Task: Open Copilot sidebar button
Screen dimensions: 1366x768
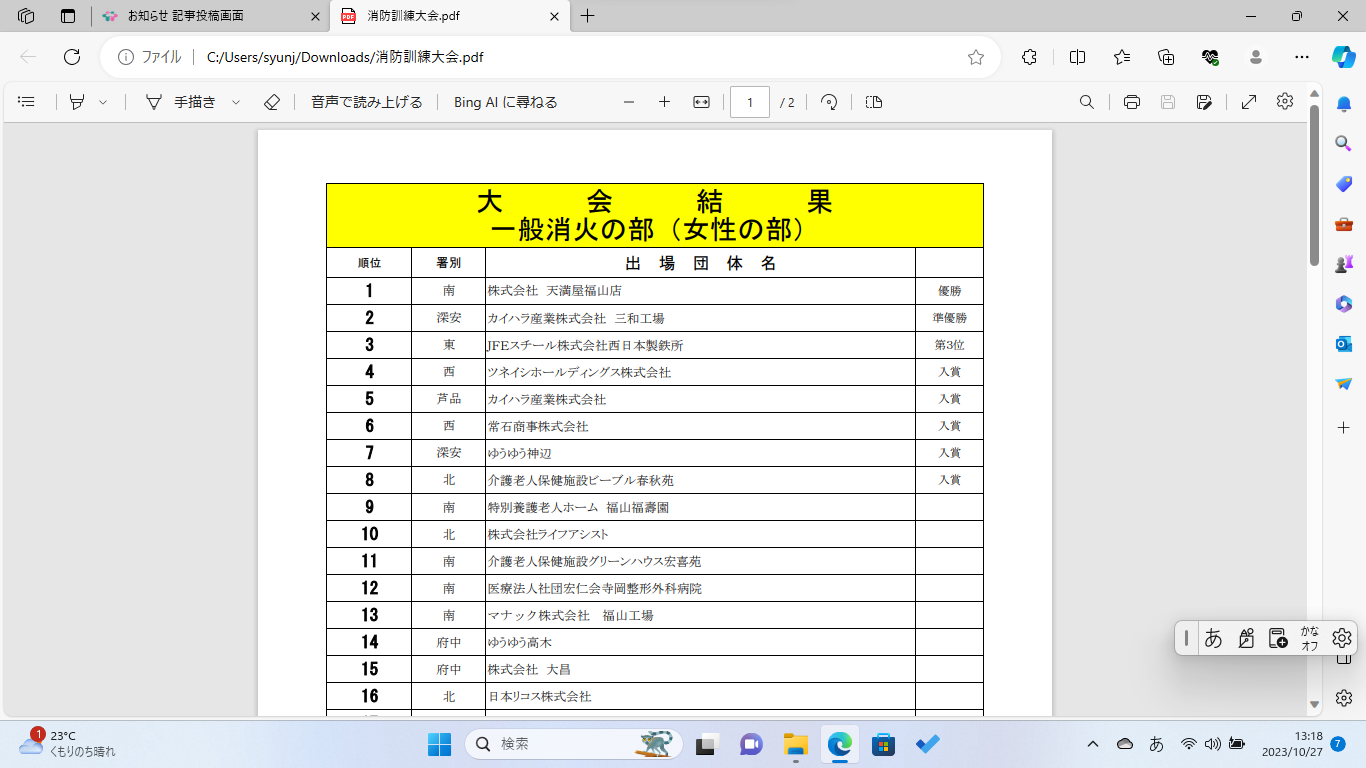Action: pyautogui.click(x=1344, y=57)
